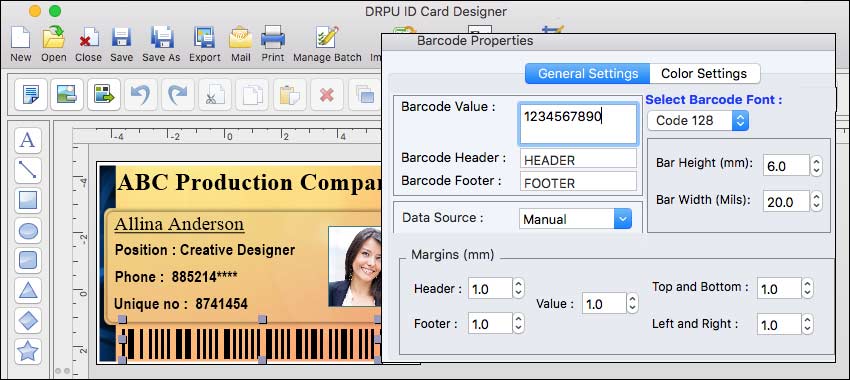Click the macOS yellow minimize button

pos(35,11)
